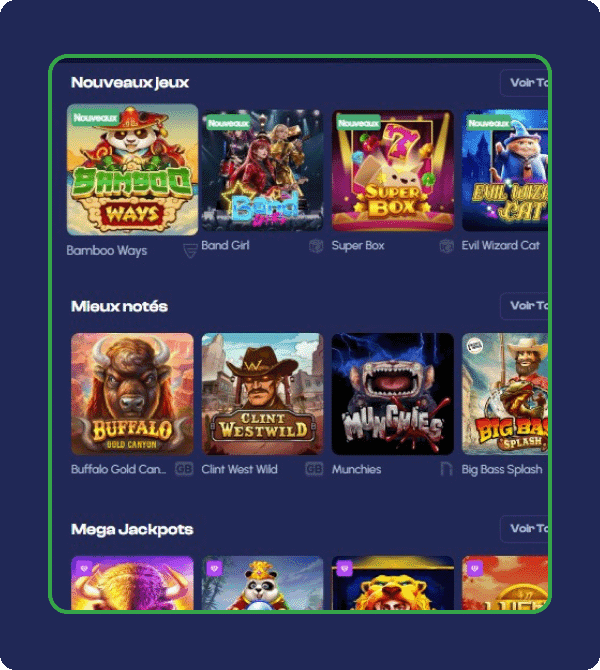Click the provider icon next to Band Girl
The height and width of the screenshot is (670, 600).
point(316,246)
